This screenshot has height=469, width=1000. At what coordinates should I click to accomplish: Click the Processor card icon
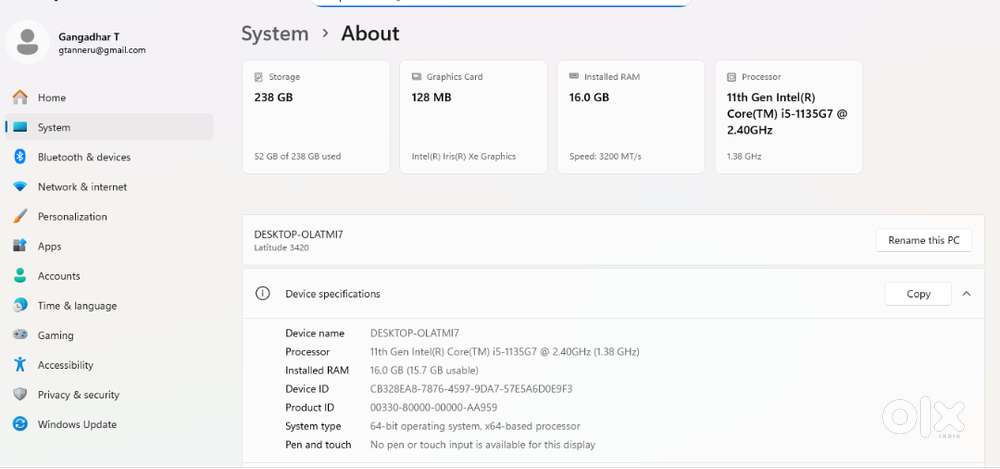(732, 77)
